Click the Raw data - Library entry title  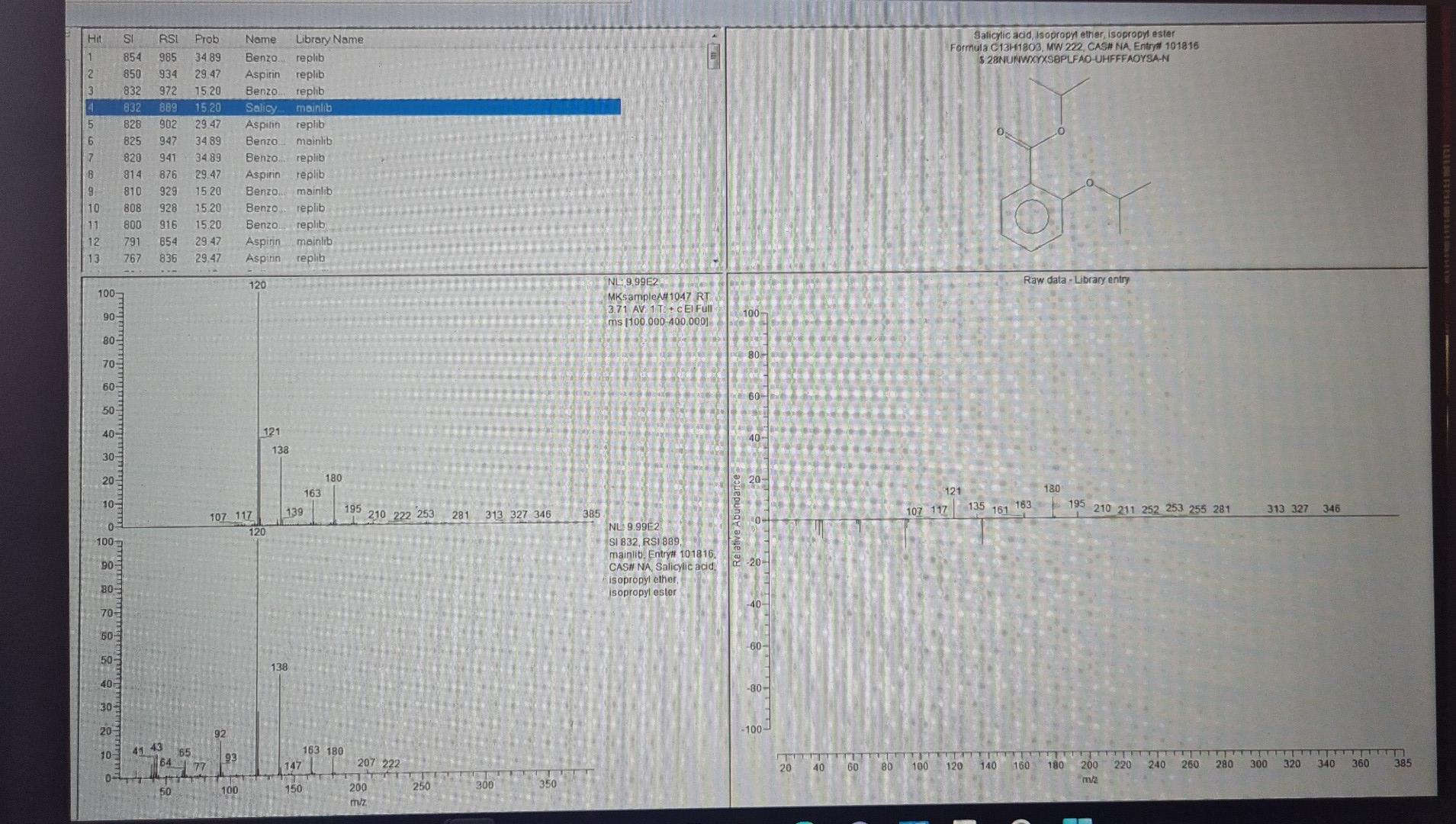pyautogui.click(x=1077, y=279)
